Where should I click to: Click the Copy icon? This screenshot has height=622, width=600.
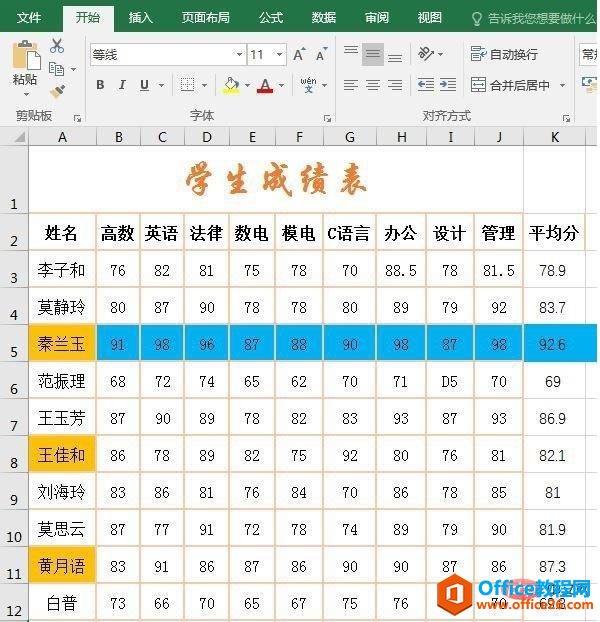[x=56, y=69]
